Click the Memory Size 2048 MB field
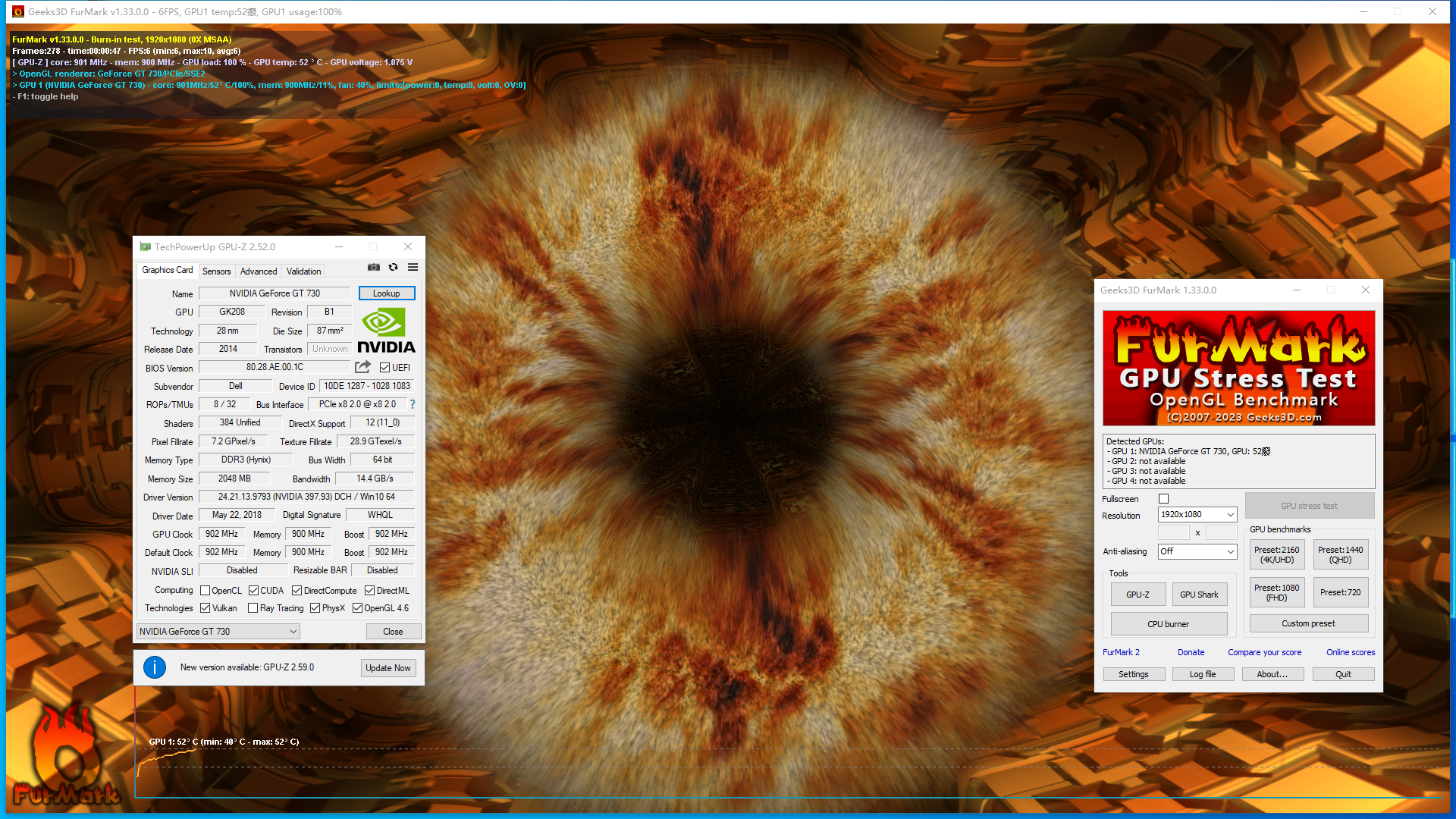 (234, 479)
